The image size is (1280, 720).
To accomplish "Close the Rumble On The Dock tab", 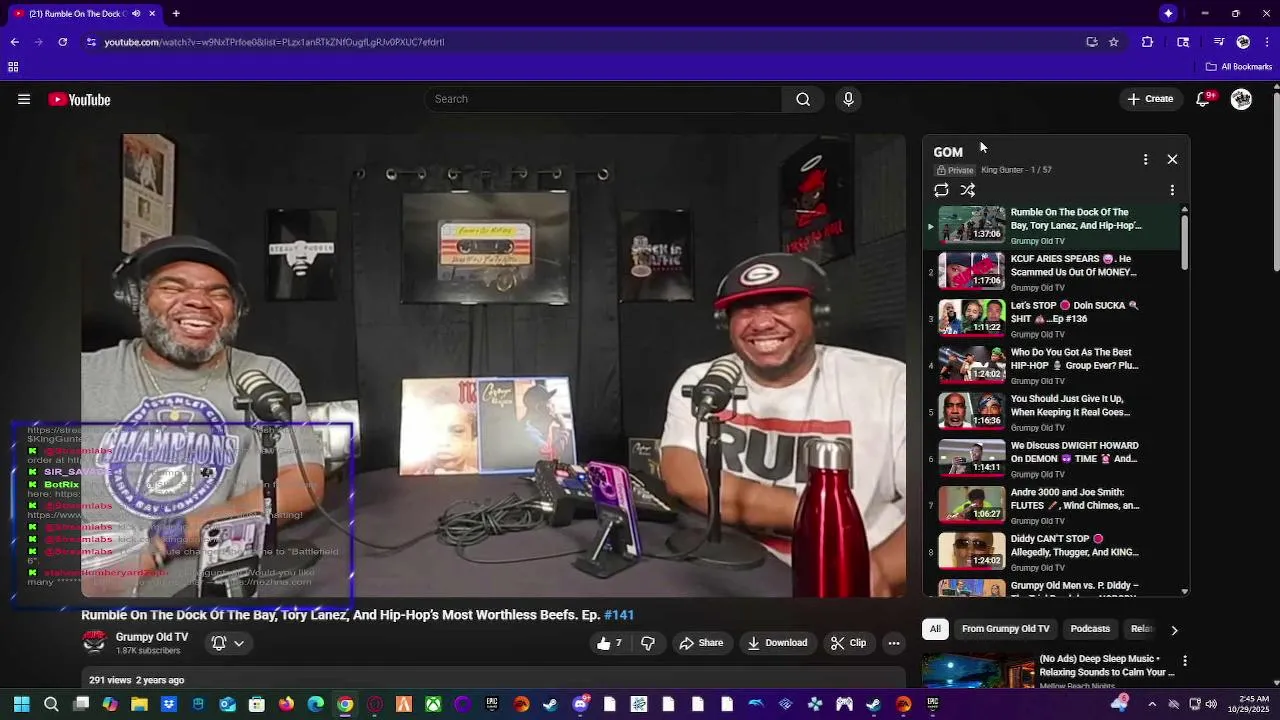I will point(153,13).
